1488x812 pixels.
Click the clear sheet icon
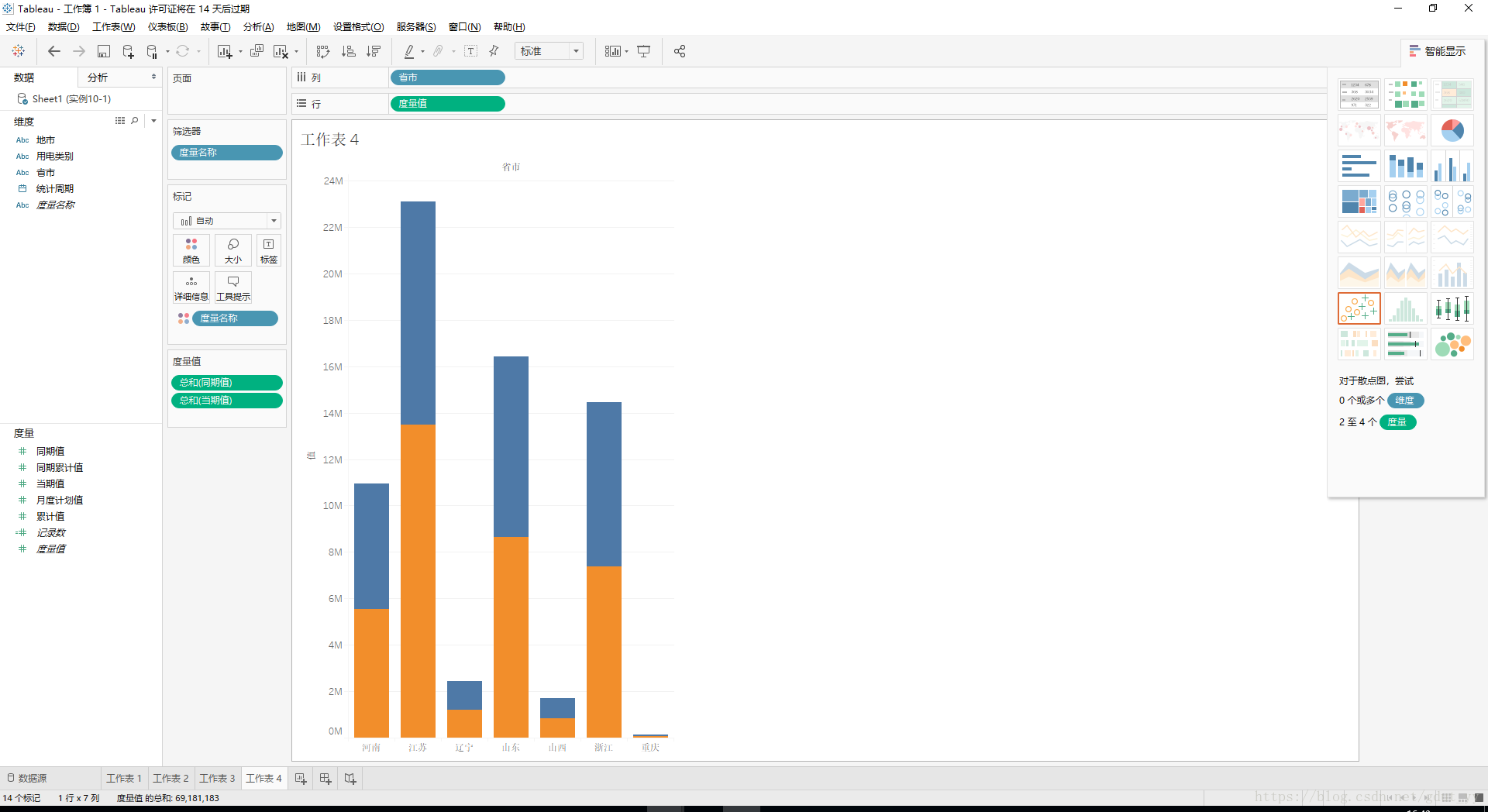[x=281, y=51]
